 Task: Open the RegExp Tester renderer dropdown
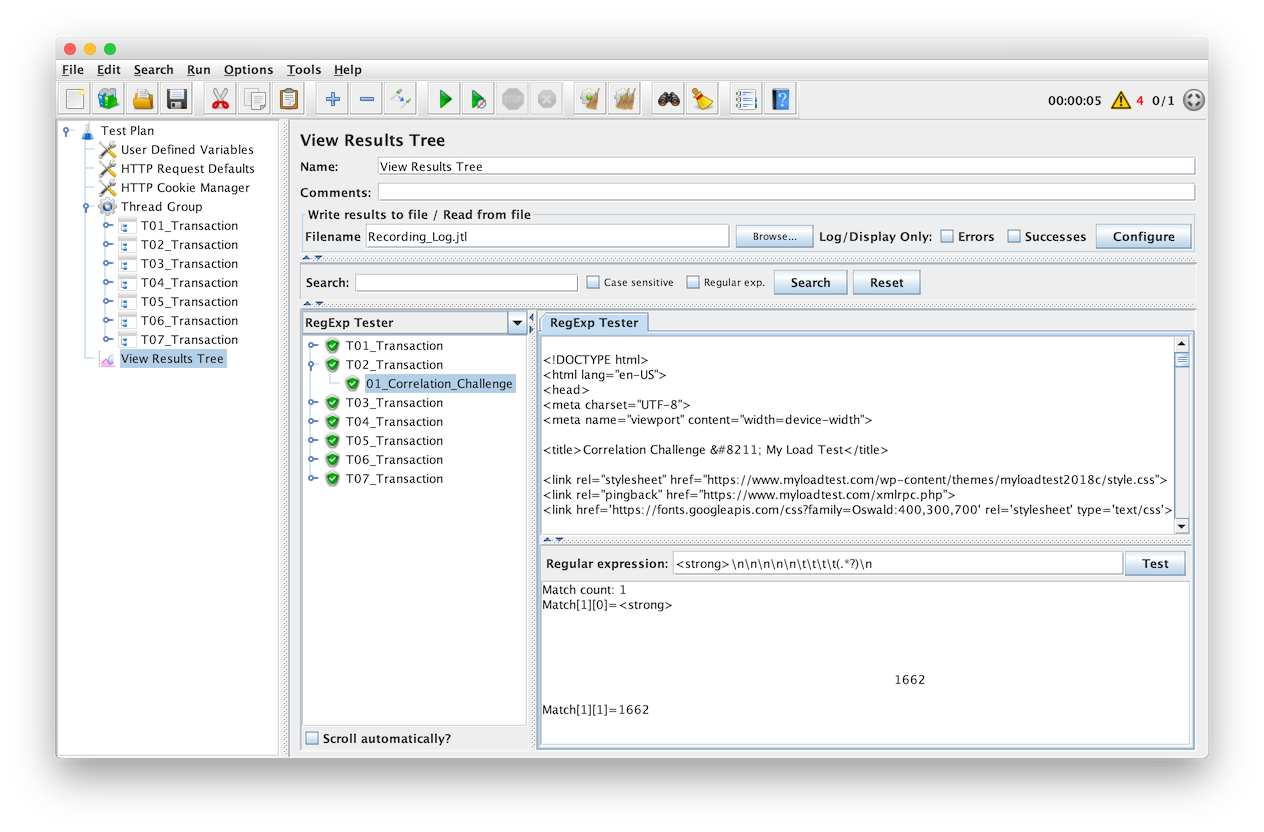517,323
